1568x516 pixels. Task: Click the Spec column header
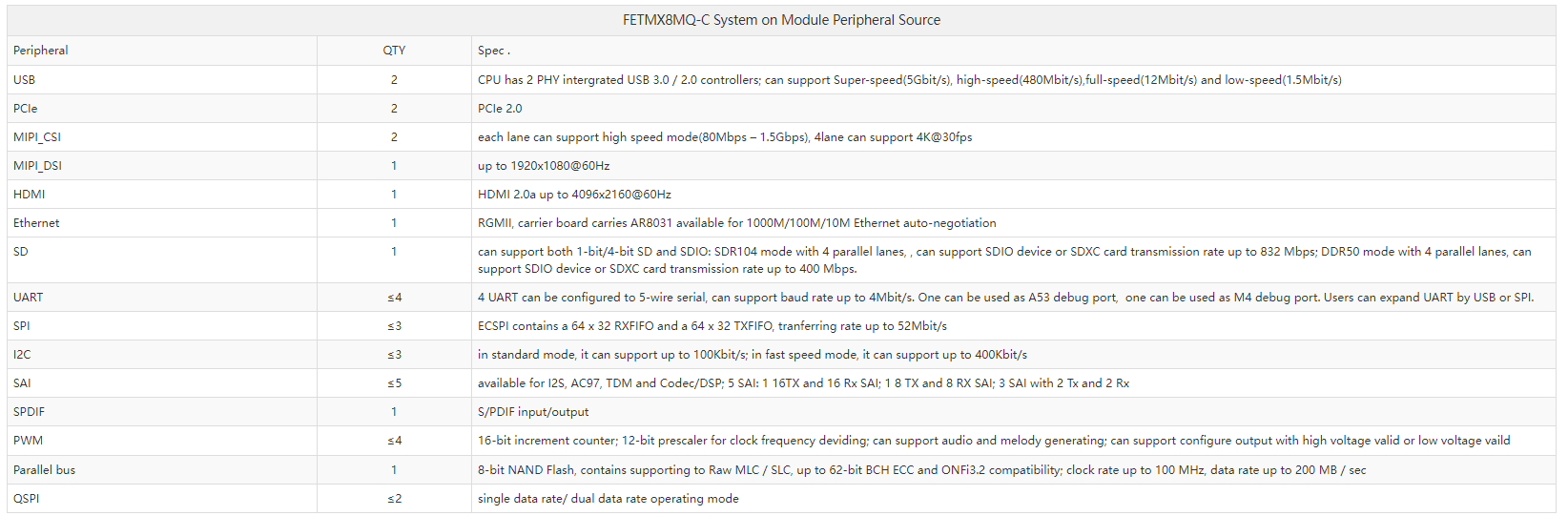493,51
